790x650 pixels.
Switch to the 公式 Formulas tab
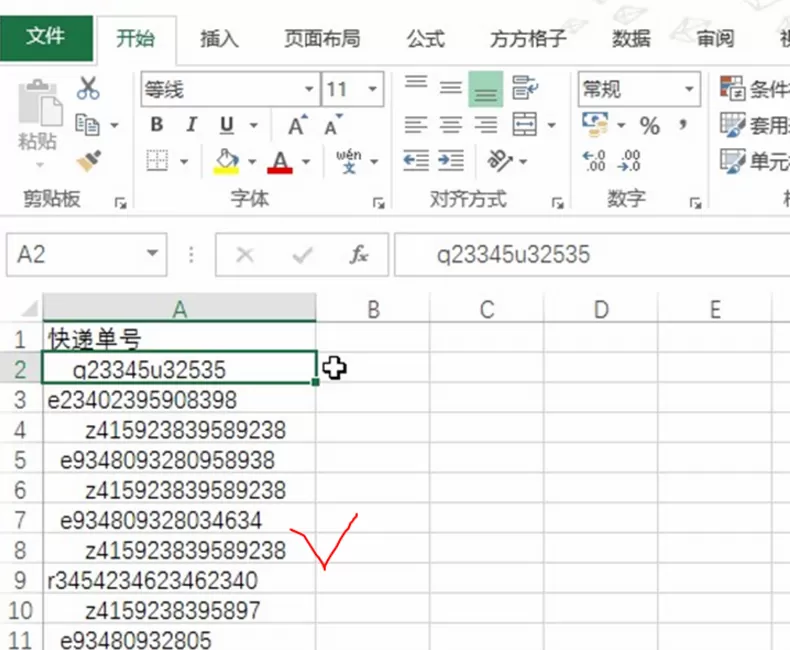[x=426, y=38]
